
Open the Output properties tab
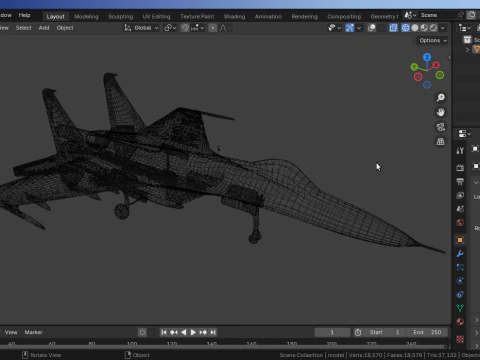pyautogui.click(x=460, y=181)
